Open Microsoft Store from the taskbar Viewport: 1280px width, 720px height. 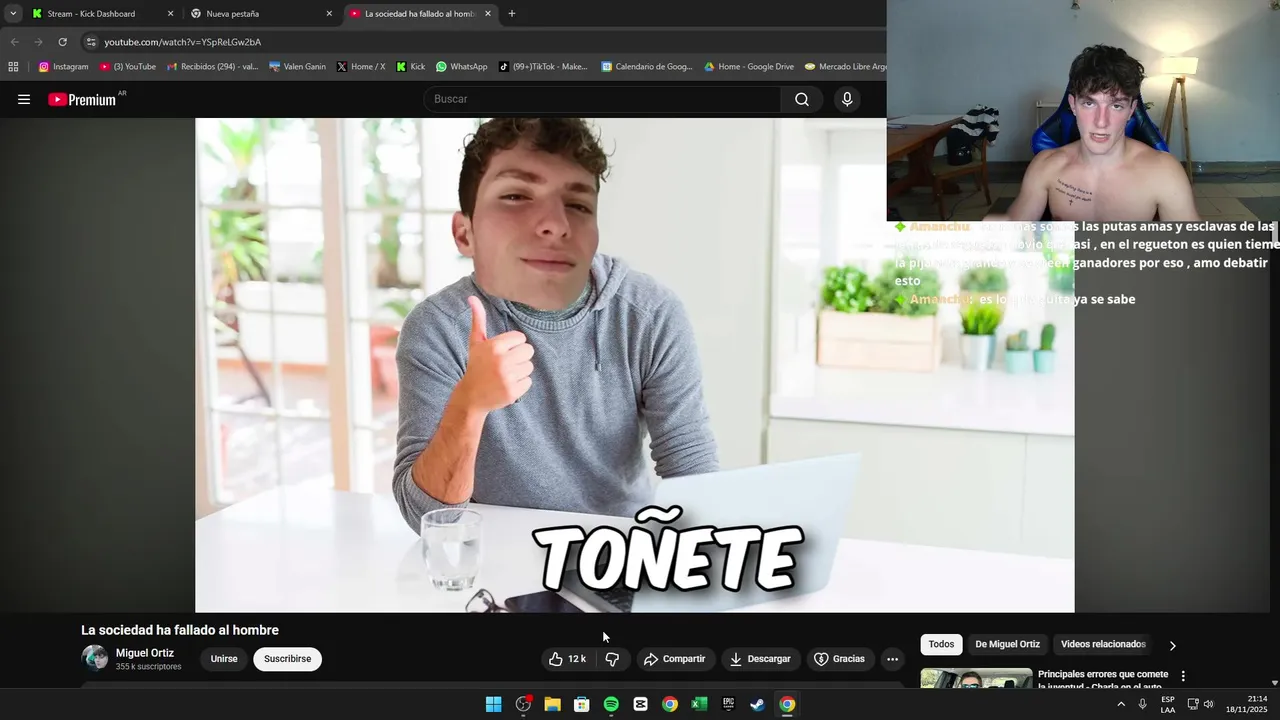point(581,704)
